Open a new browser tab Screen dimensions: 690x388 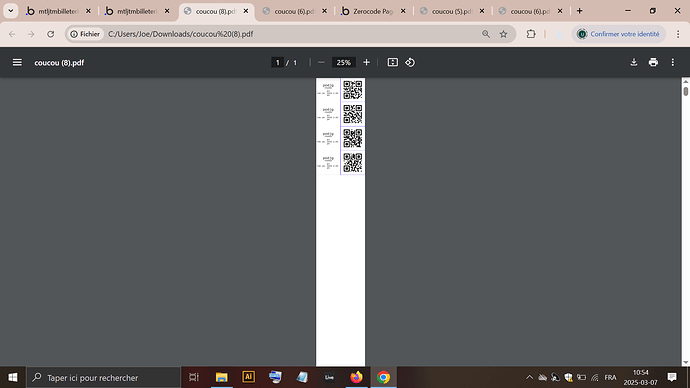(580, 11)
